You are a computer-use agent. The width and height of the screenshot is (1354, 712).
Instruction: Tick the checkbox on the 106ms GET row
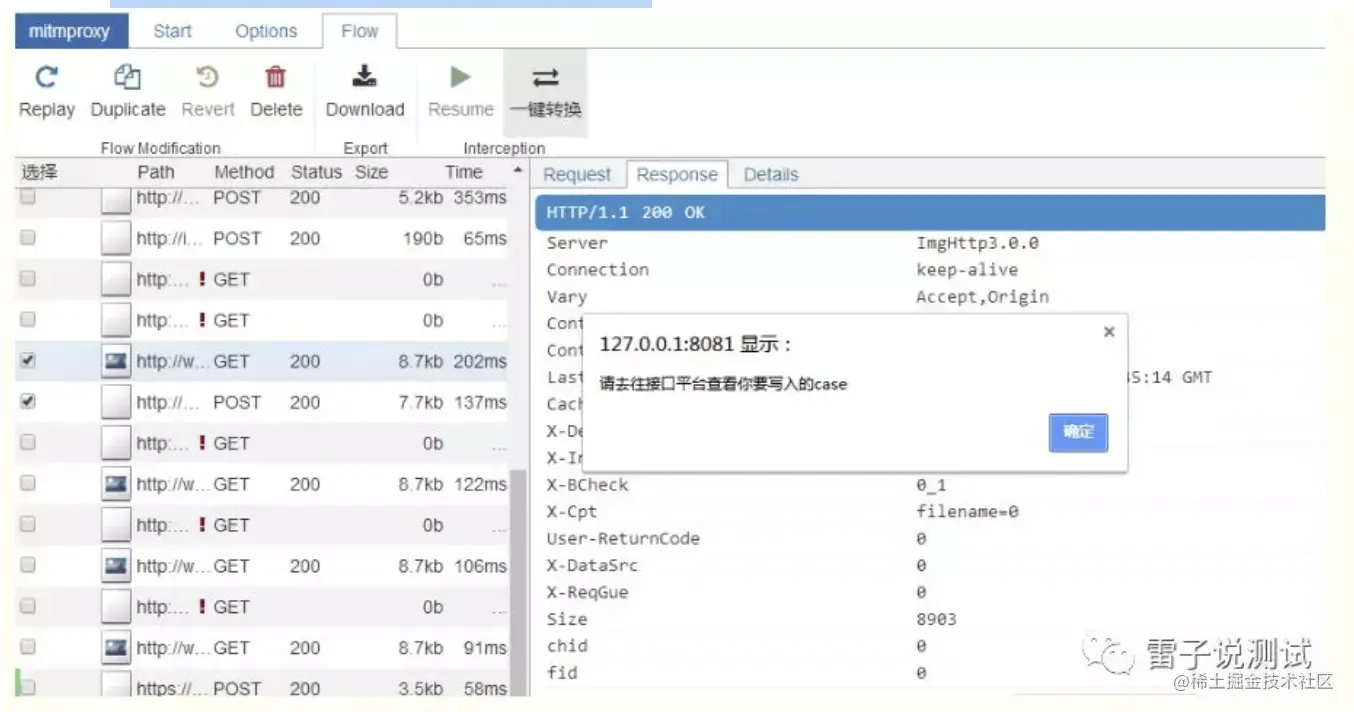click(28, 565)
